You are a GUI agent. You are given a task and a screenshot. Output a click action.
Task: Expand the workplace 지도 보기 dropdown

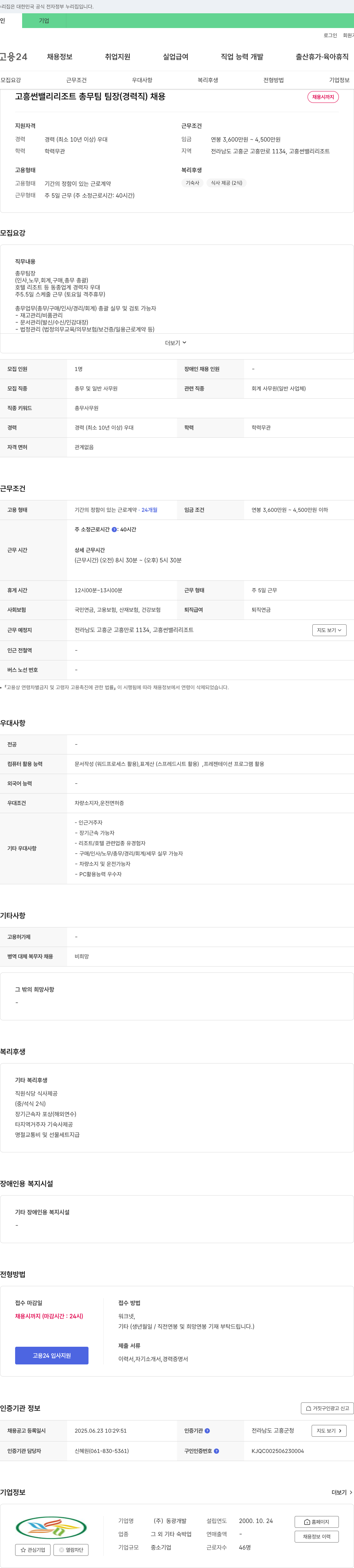(329, 630)
